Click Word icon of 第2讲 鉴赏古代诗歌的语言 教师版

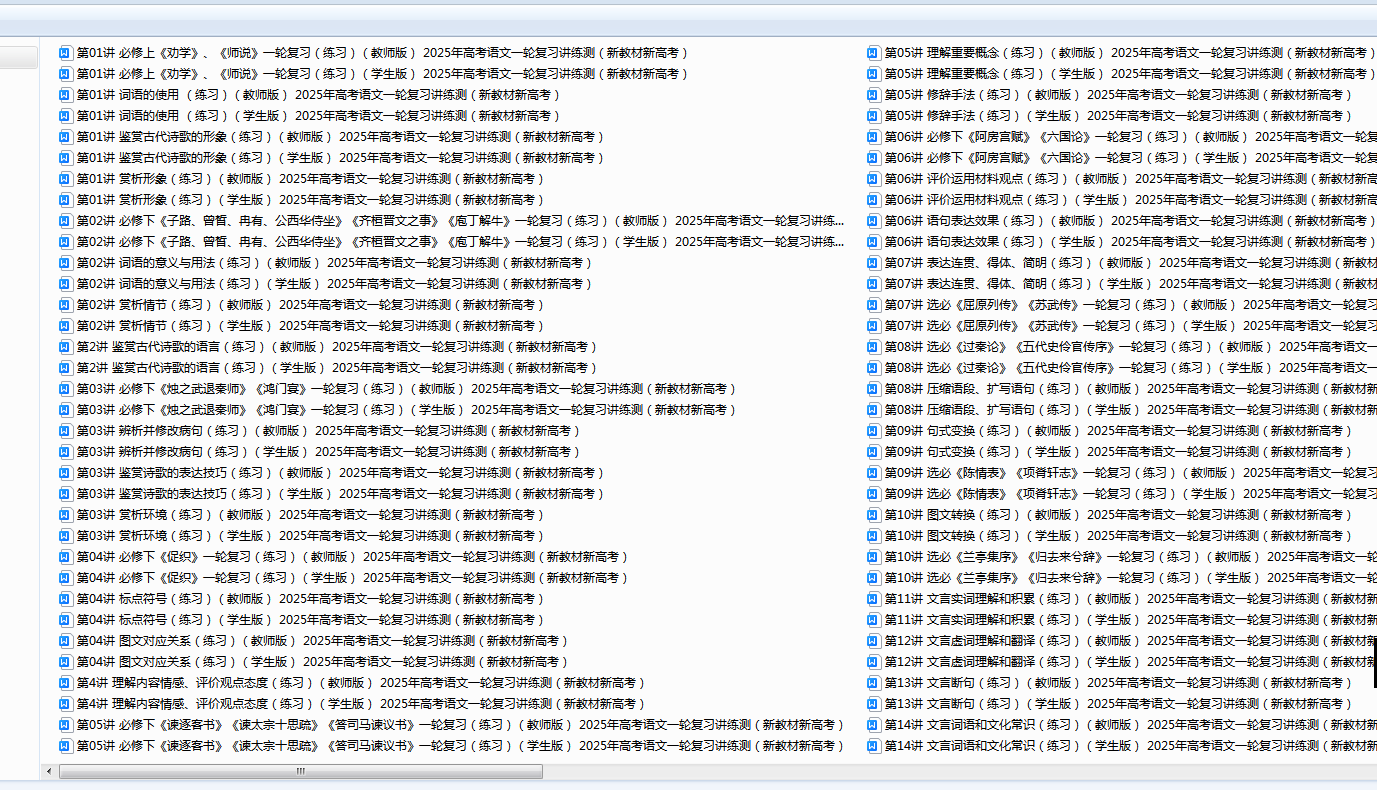point(66,346)
